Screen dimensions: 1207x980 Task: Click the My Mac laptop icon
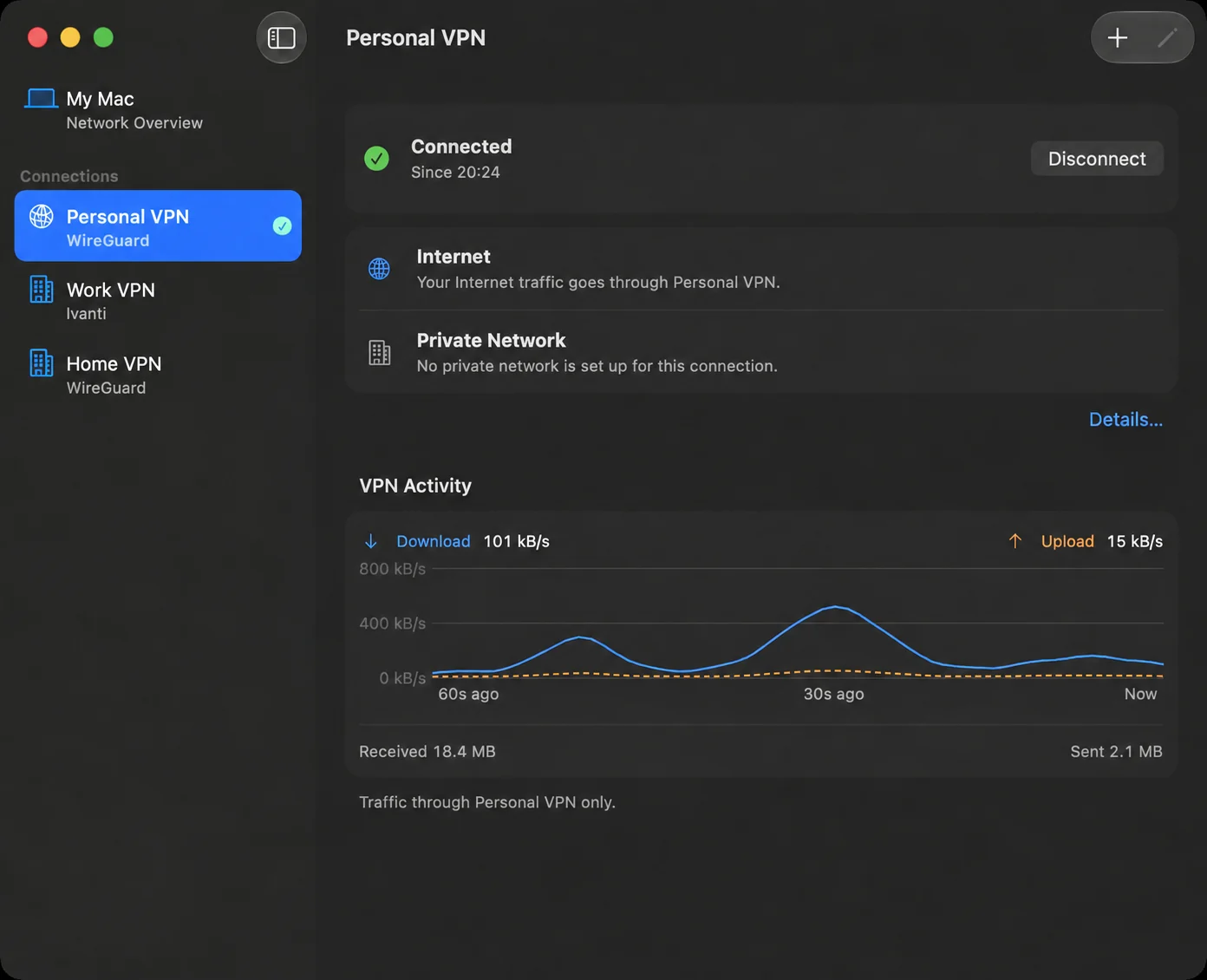[41, 99]
